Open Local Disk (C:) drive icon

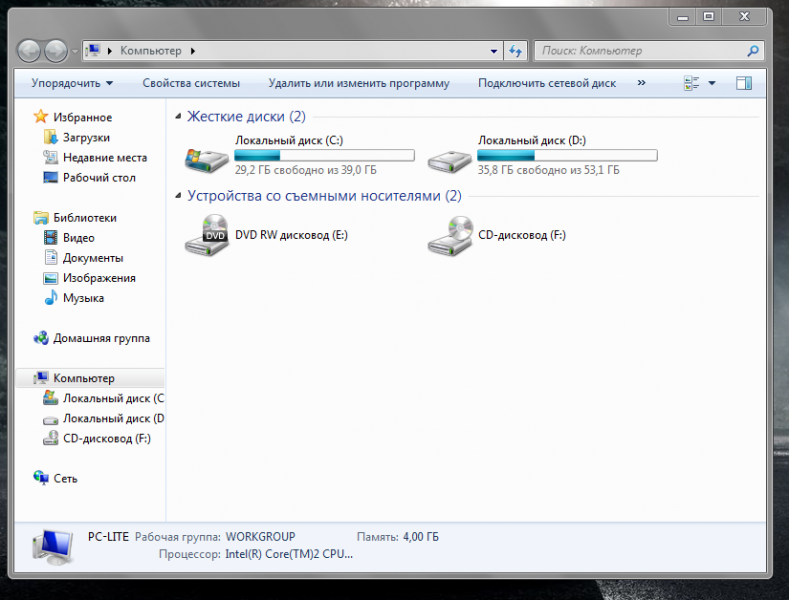(207, 157)
